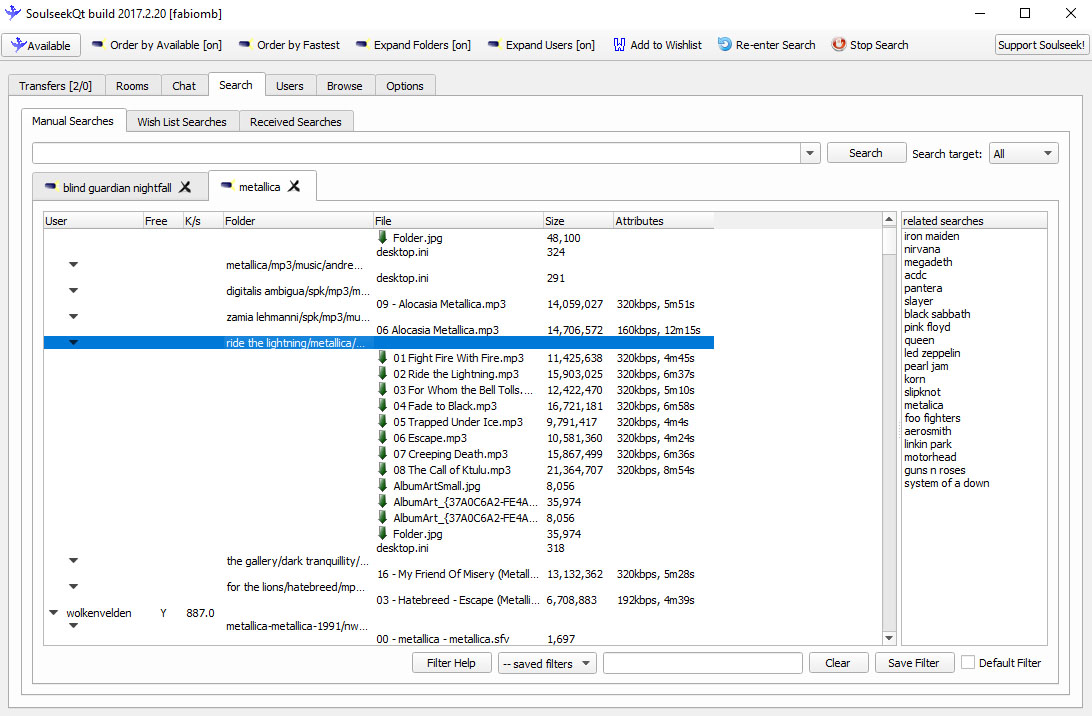Select Received Searches tab

point(296,122)
